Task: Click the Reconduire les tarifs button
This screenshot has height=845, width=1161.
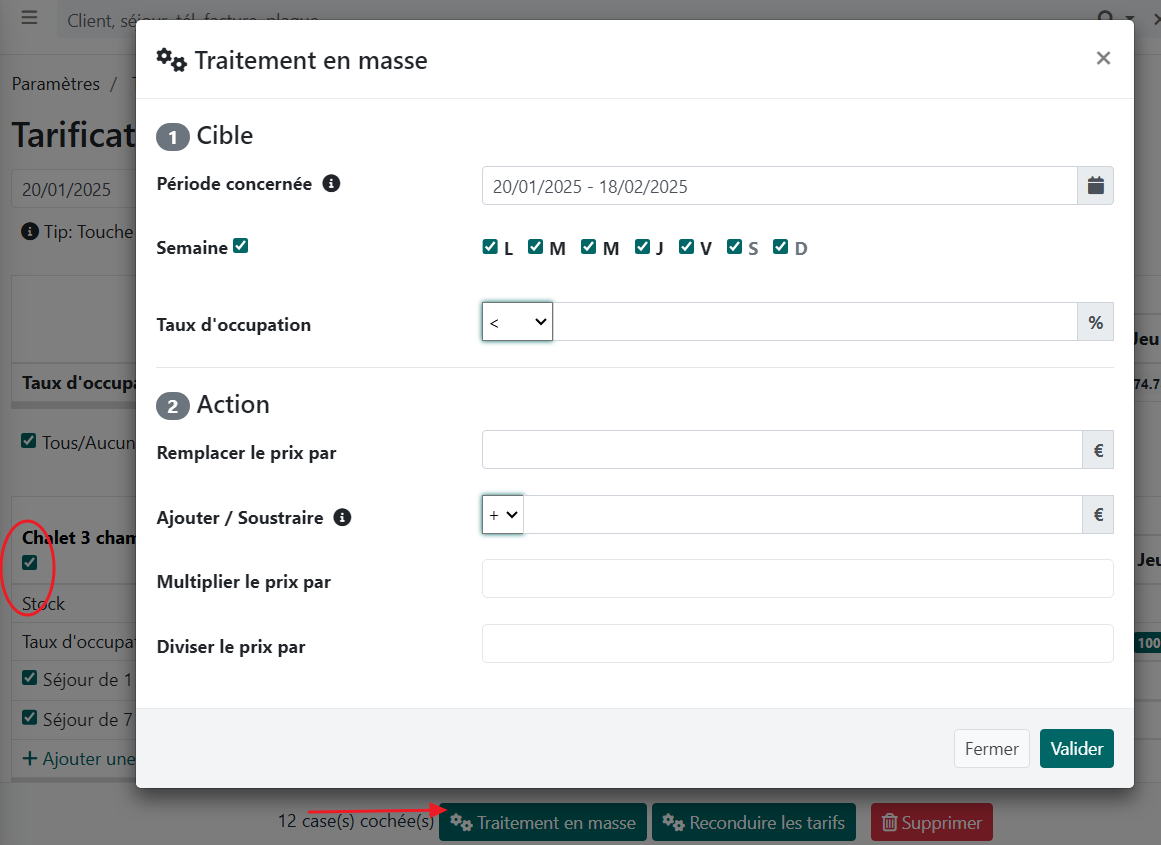Action: [753, 823]
